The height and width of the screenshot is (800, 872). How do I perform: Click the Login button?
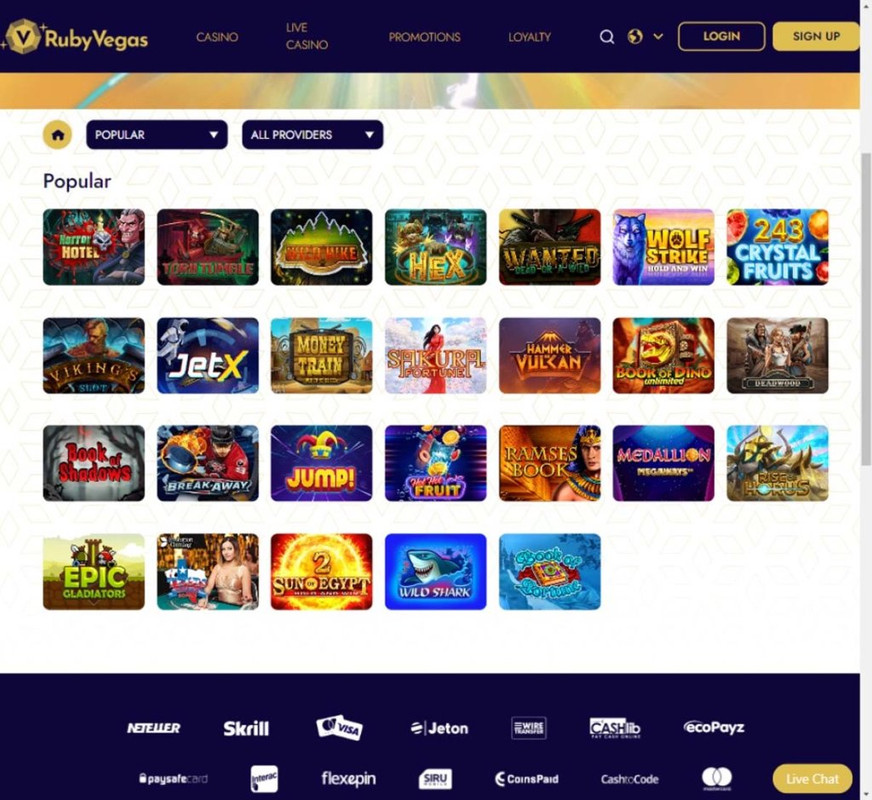tap(721, 37)
